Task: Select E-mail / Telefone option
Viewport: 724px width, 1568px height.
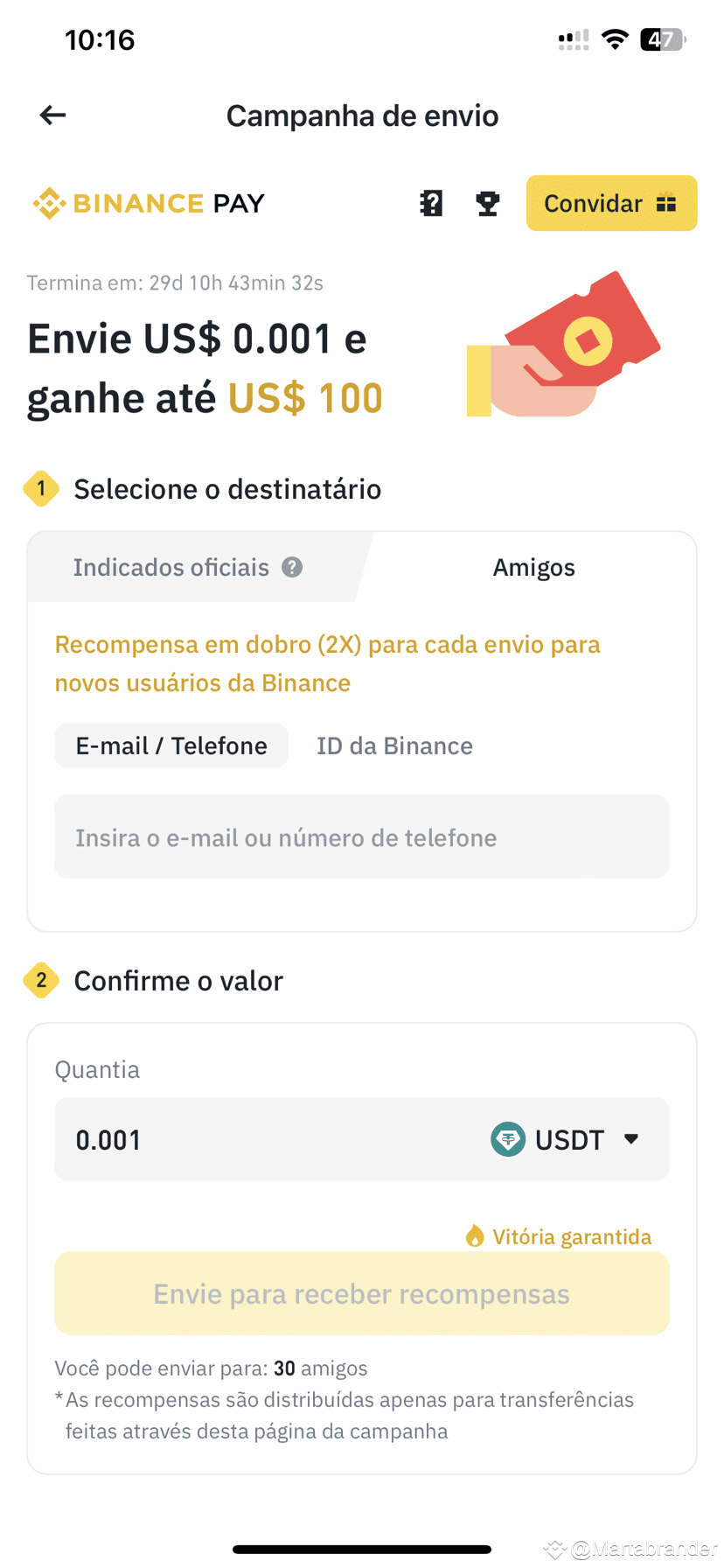Action: 171,745
